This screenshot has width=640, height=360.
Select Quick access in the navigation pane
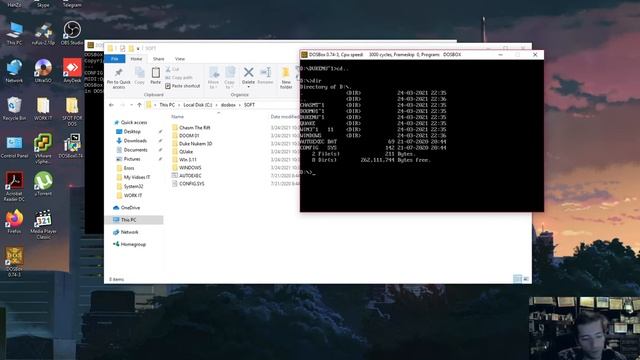[134, 122]
